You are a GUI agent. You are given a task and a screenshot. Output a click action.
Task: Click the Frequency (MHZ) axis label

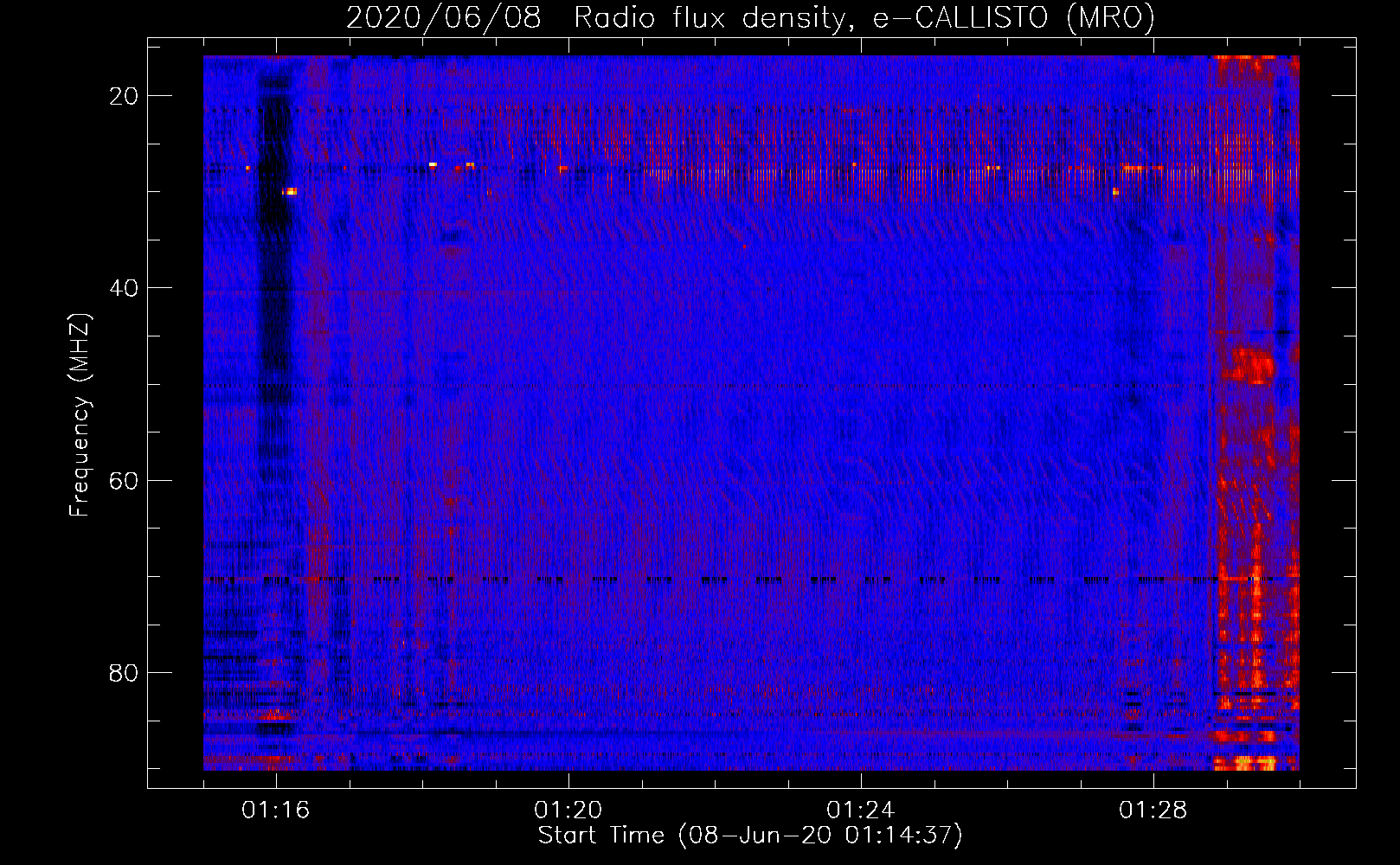[80, 415]
